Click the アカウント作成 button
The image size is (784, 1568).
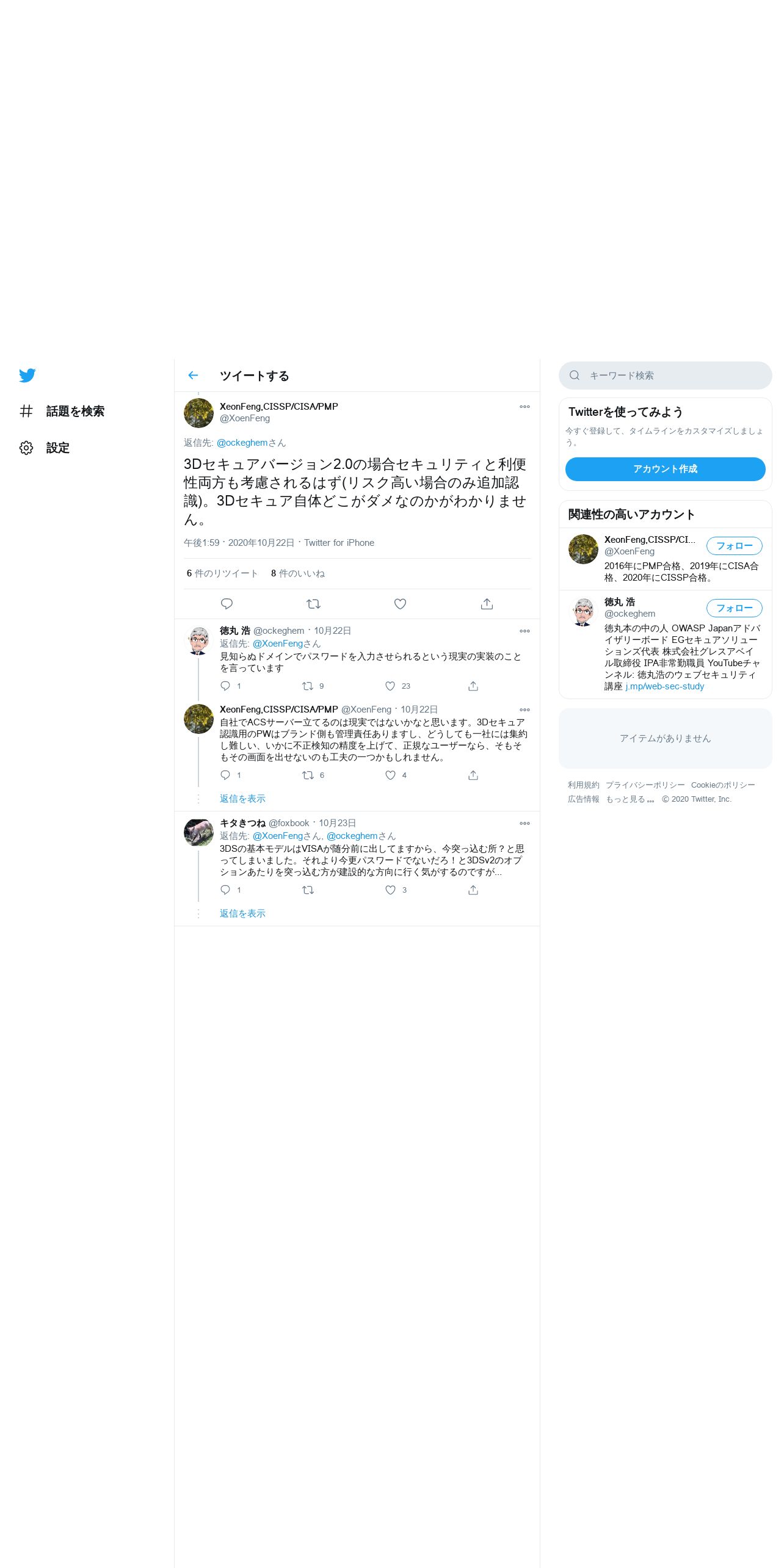tap(665, 469)
